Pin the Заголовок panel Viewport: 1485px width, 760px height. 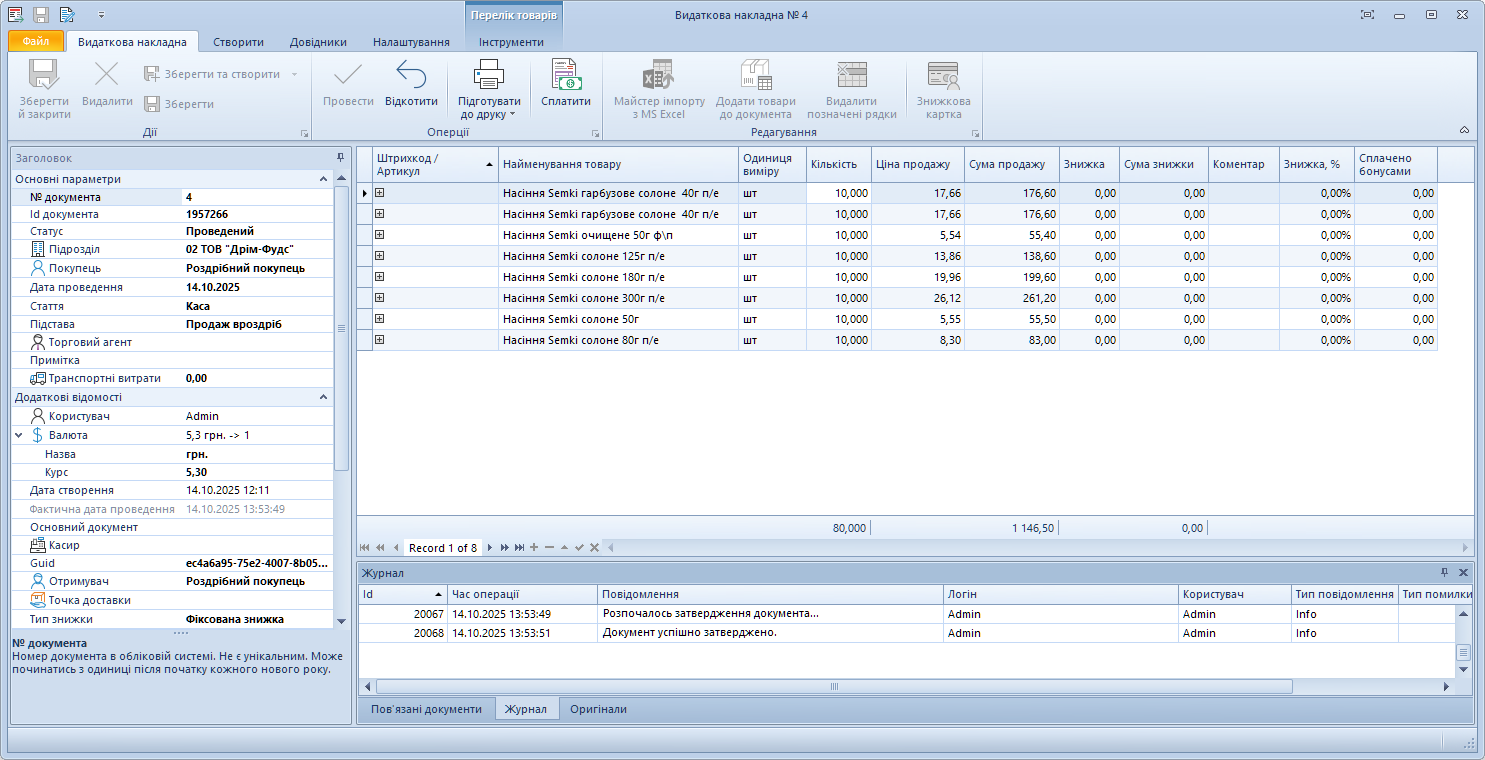tap(340, 158)
